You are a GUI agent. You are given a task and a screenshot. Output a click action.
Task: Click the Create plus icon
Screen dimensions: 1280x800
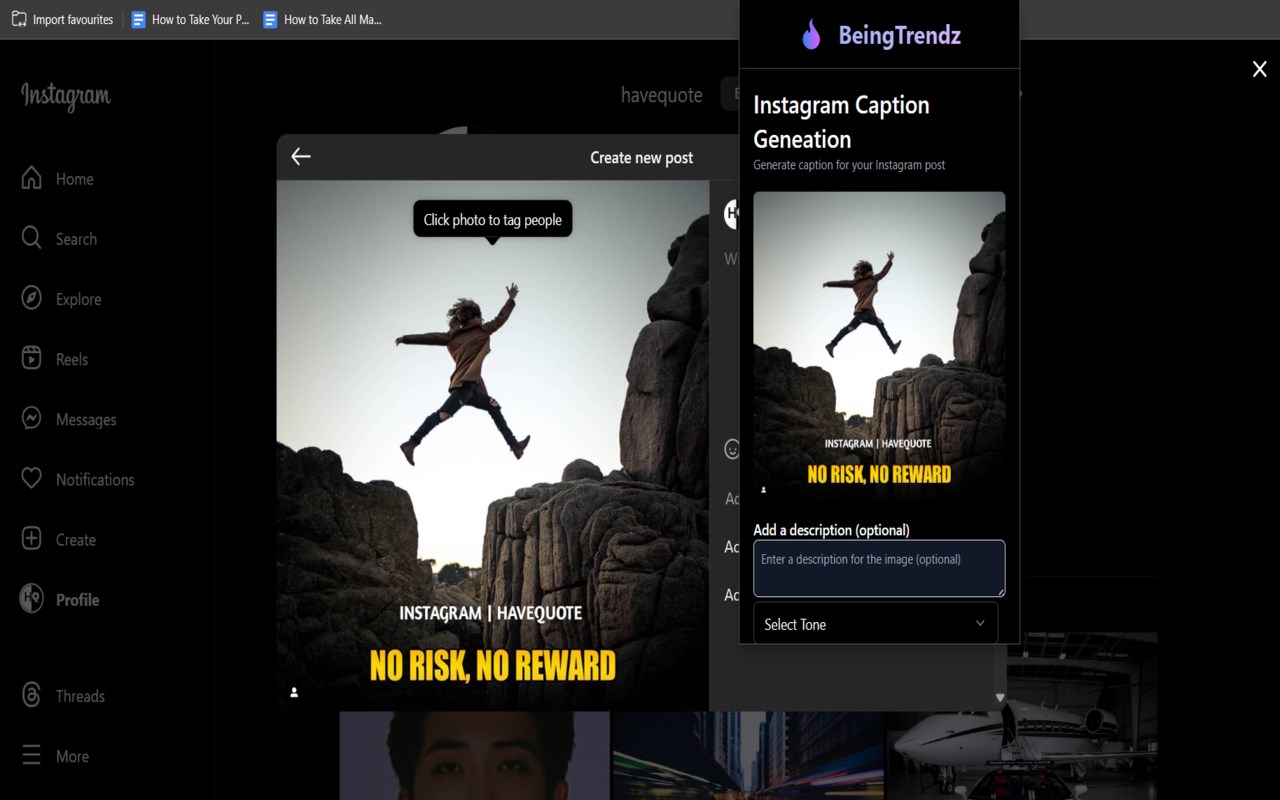(32, 539)
